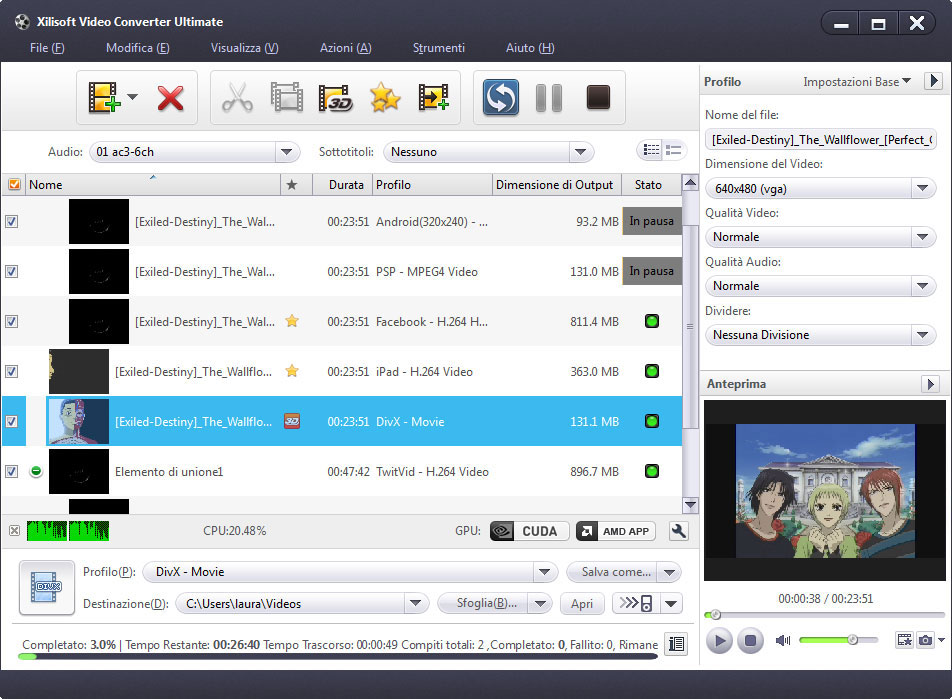Image resolution: width=952 pixels, height=699 pixels.
Task: Switch to detailed list view icon
Action: point(651,149)
